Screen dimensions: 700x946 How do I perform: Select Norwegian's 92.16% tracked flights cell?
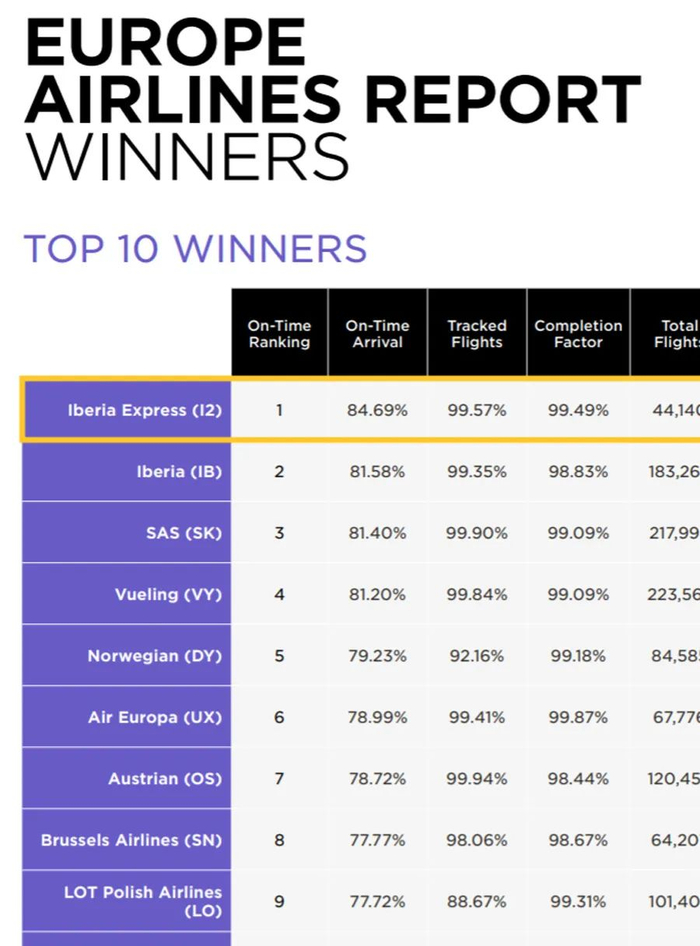477,656
